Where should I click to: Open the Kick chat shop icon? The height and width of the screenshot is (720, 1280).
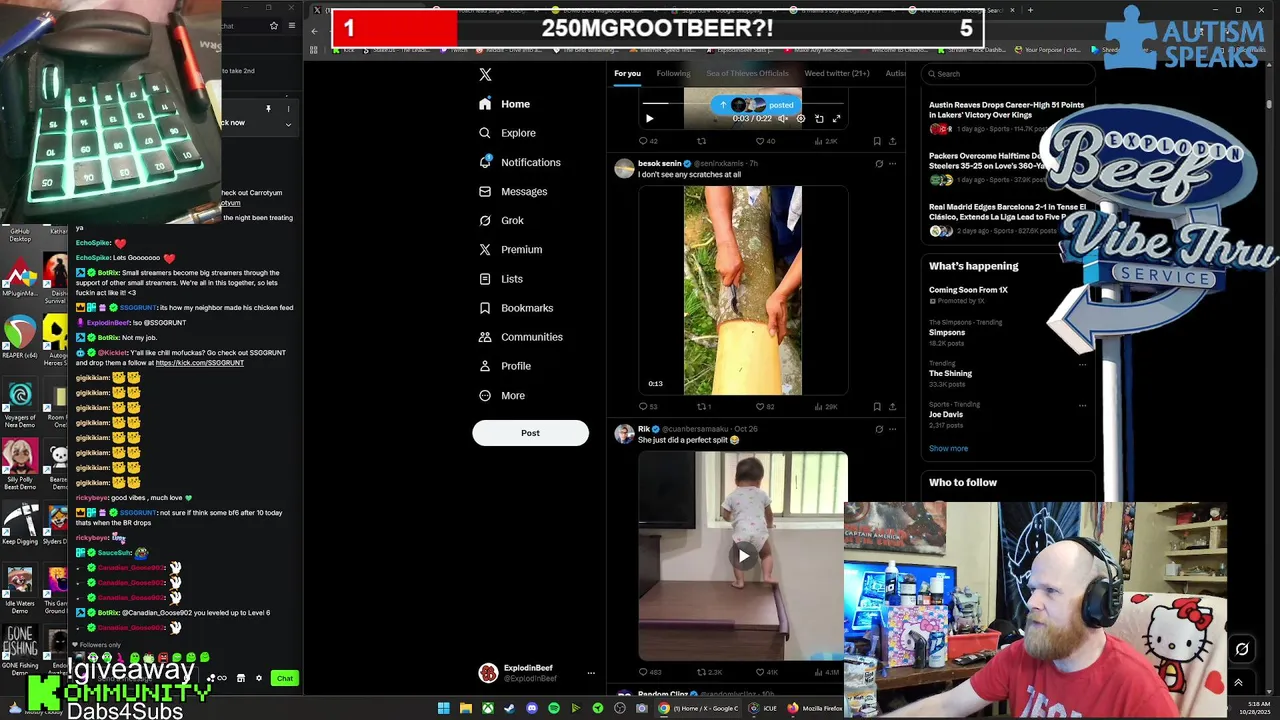[x=240, y=678]
